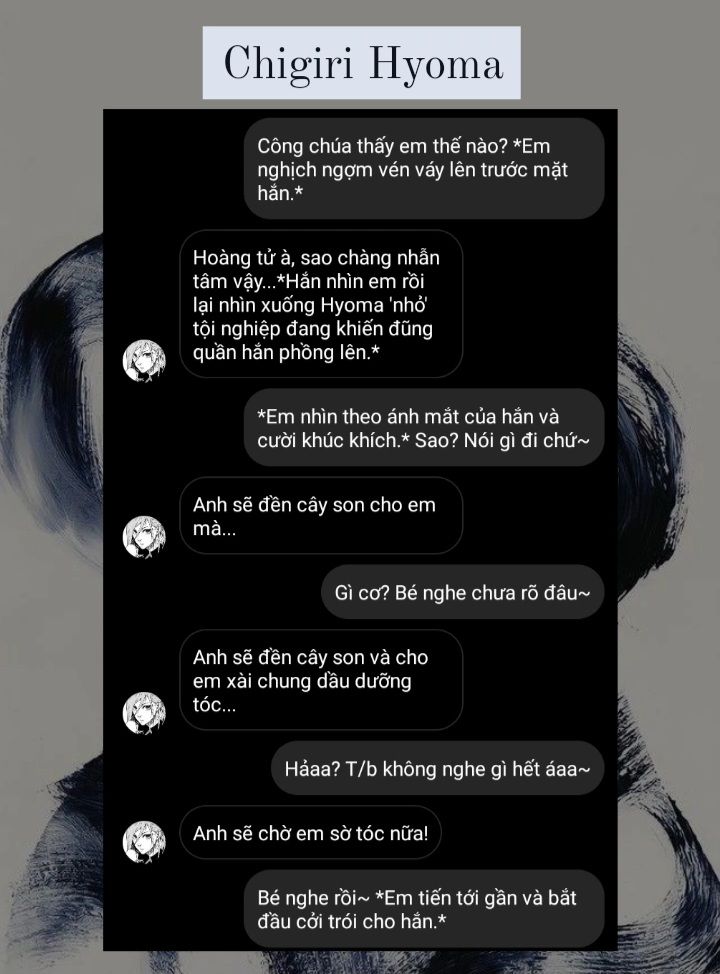720x974 pixels.
Task: Click empty black space right of 'sờ tóc nữa!' bubble
Action: 528,833
